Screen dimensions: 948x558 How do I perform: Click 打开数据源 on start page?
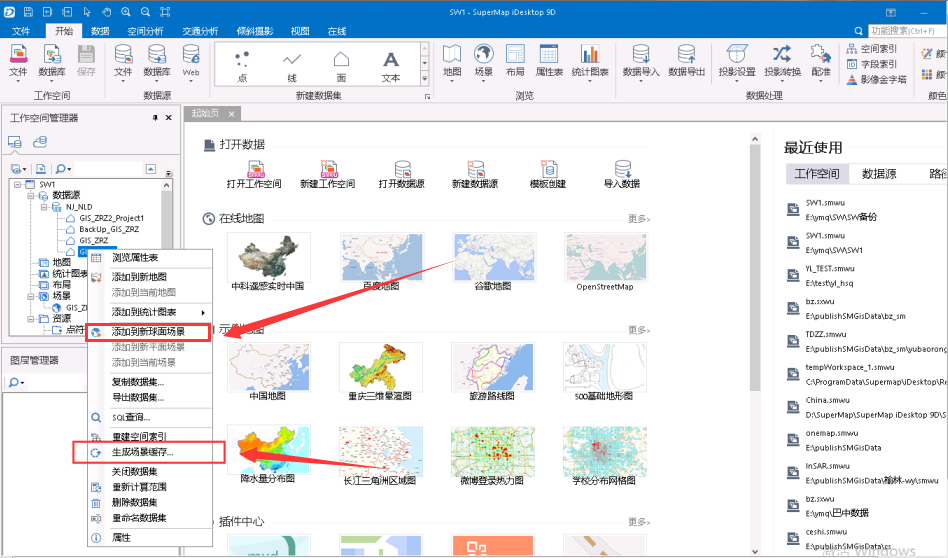(x=401, y=175)
